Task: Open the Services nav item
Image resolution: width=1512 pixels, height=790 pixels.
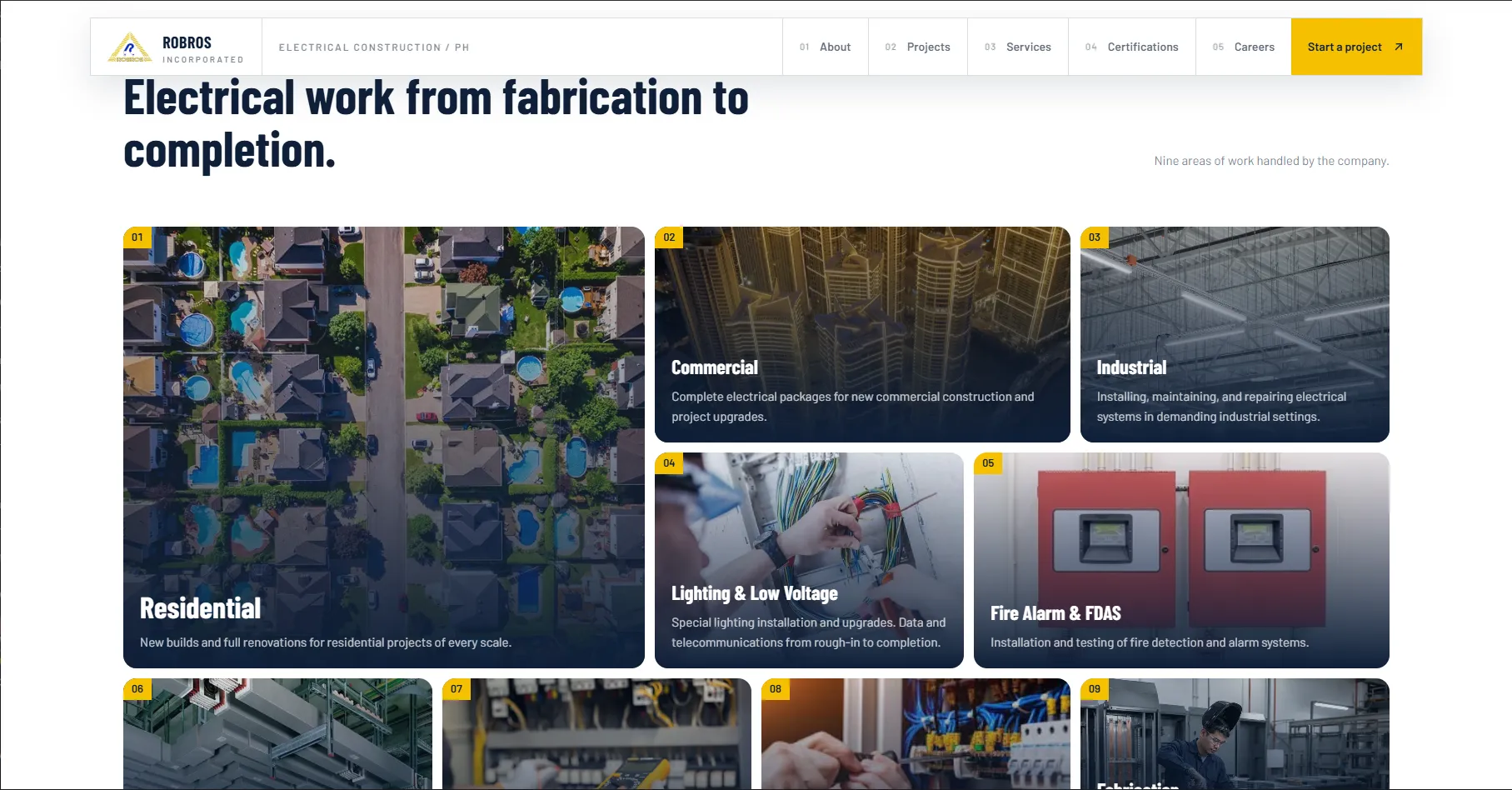Action: click(x=1018, y=47)
